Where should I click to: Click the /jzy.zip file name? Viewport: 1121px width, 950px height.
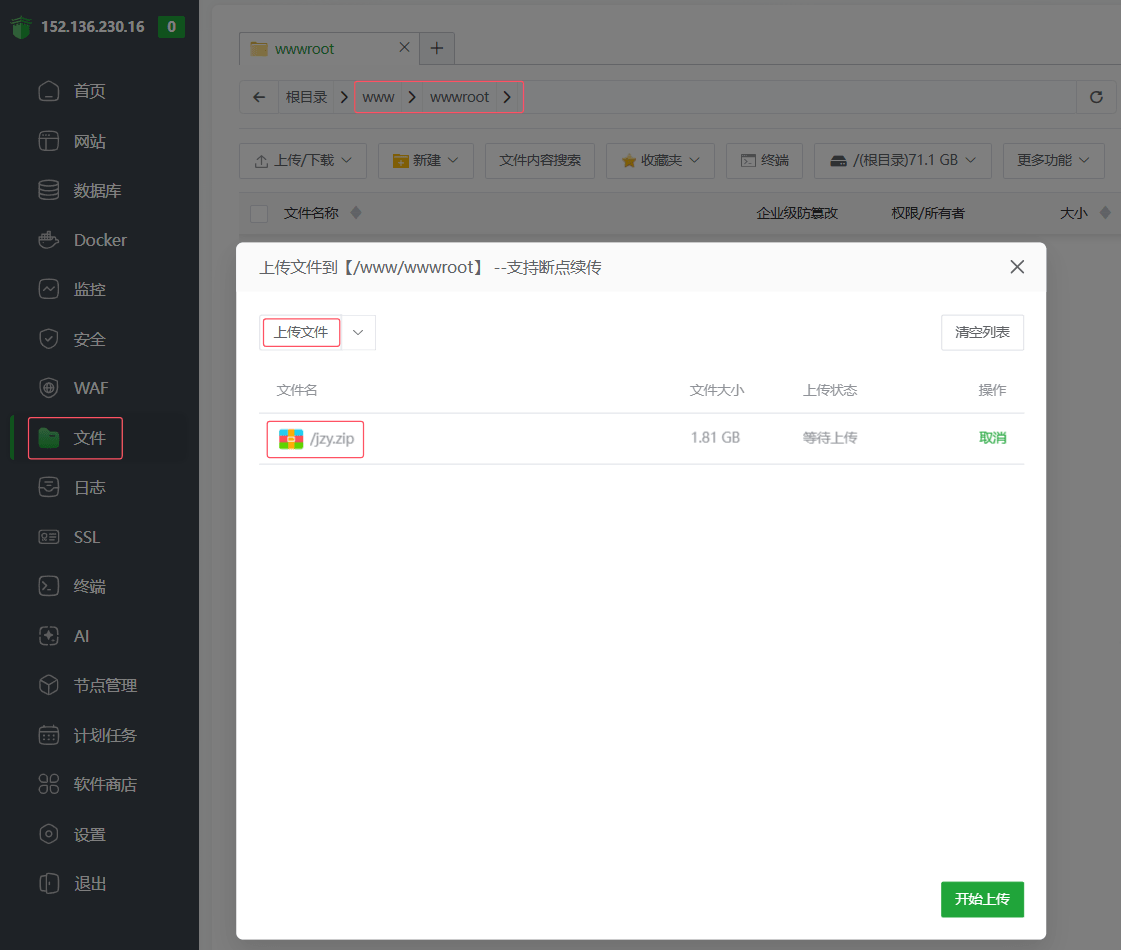332,438
